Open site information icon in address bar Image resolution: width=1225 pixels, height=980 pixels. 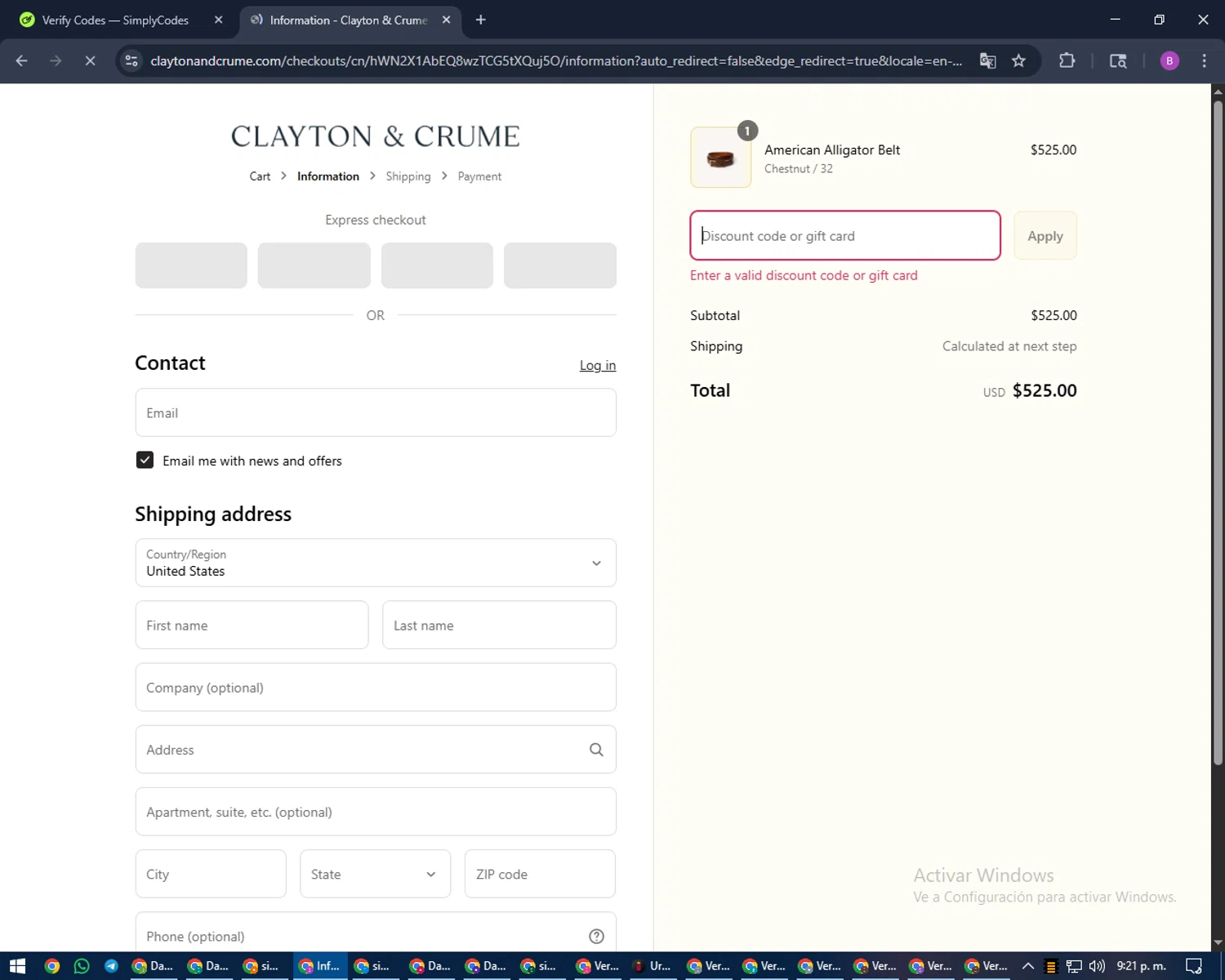pyautogui.click(x=131, y=61)
